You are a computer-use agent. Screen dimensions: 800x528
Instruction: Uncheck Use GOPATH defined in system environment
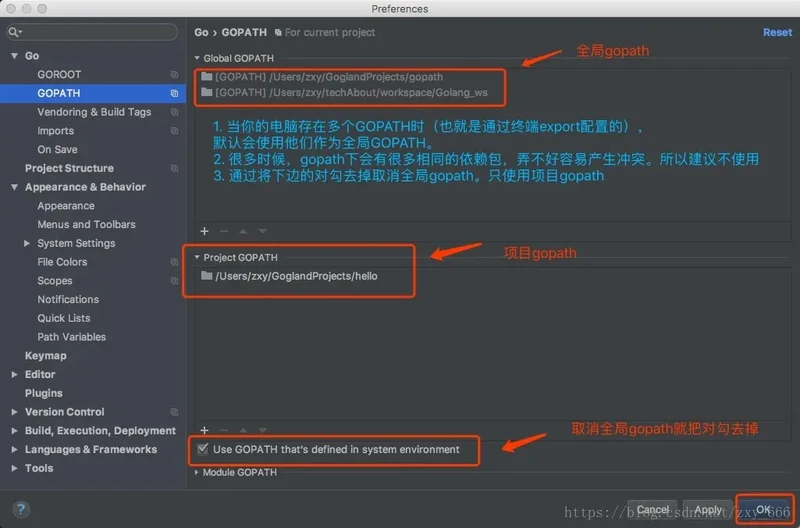(204, 450)
